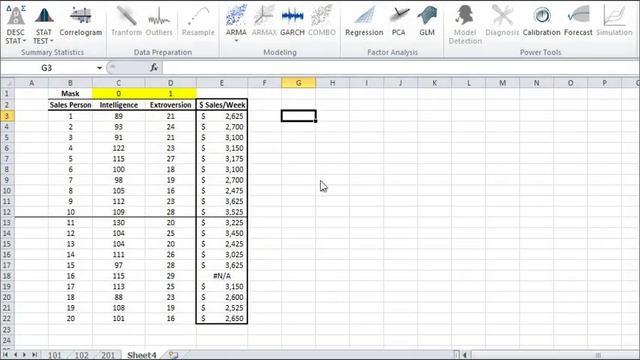Viewport: 640px width, 360px height.
Task: Expand the ARMA dropdown arrow
Action: coord(236,41)
